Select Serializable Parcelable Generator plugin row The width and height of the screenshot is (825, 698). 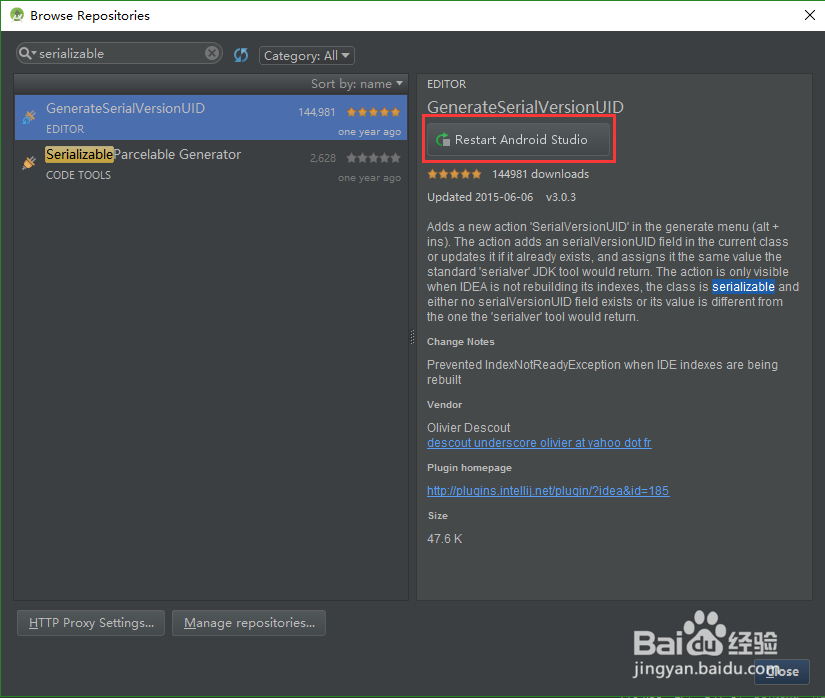[x=211, y=164]
